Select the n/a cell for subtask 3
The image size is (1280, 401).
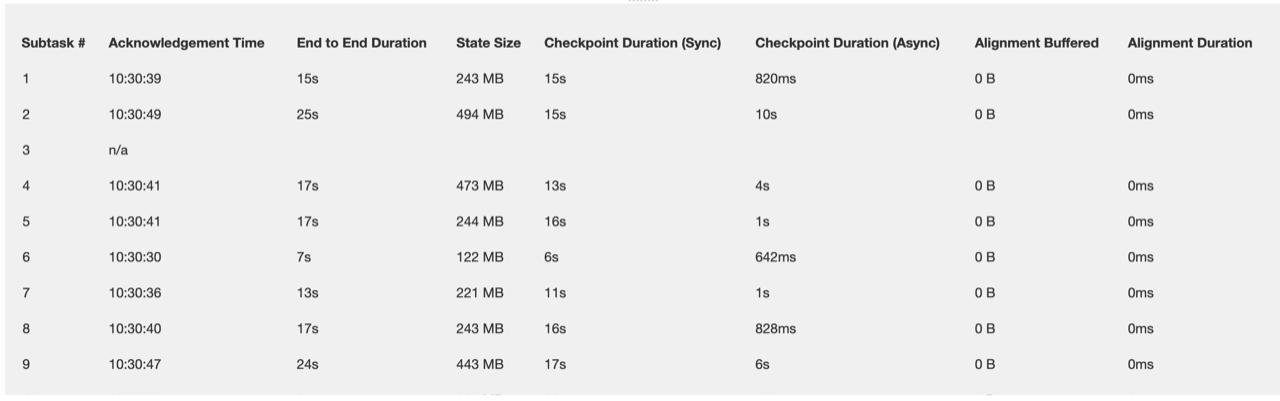pyautogui.click(x=118, y=151)
